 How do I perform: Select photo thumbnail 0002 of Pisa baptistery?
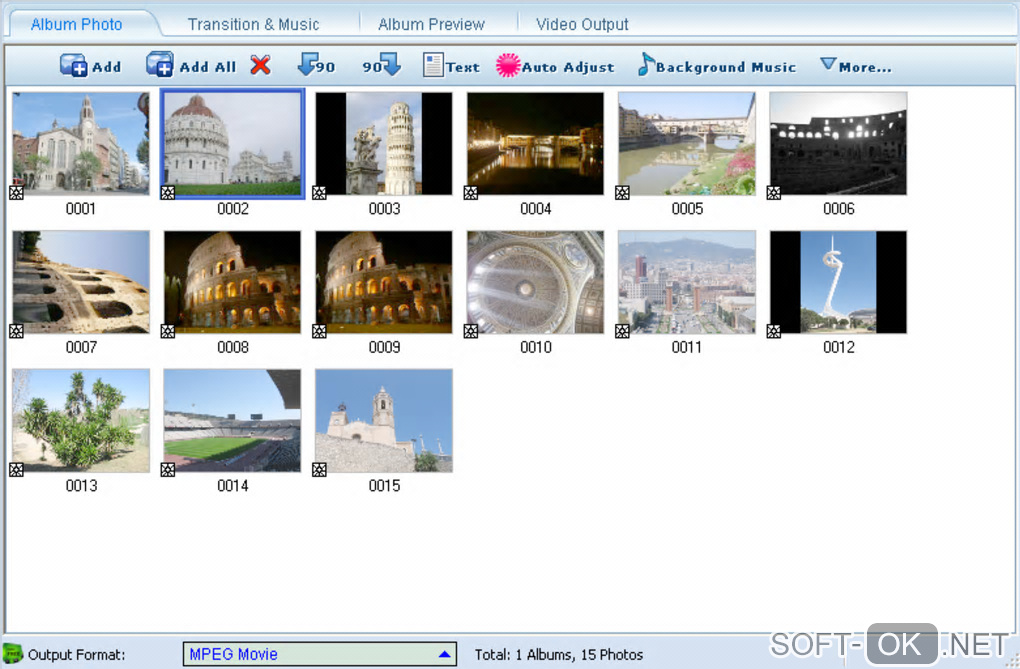[232, 143]
